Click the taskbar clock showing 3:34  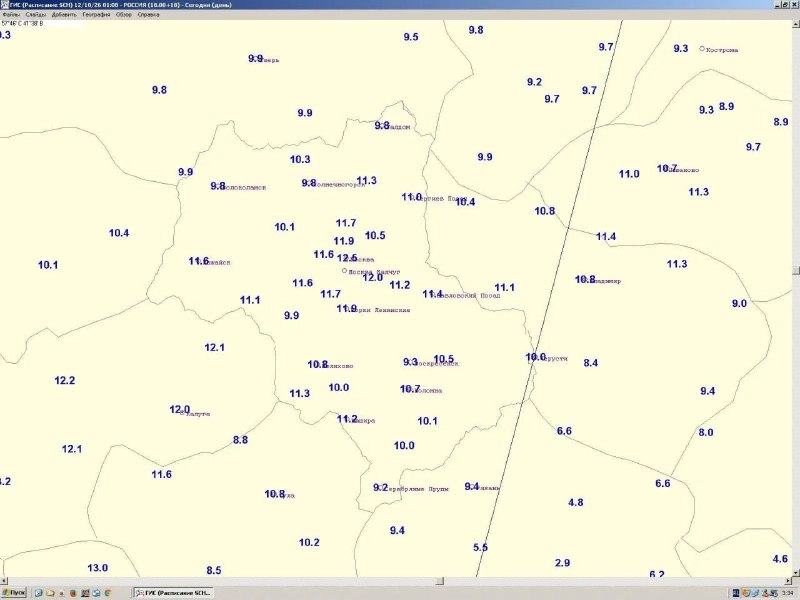pyautogui.click(x=787, y=593)
